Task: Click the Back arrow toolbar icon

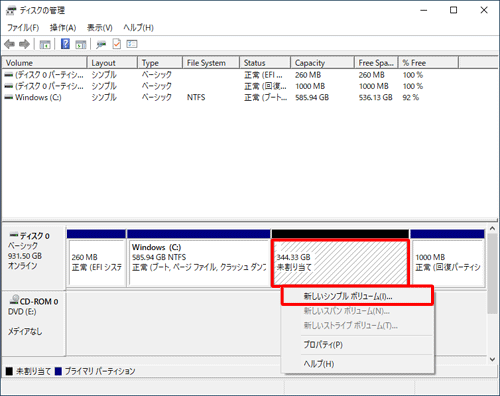Action: pos(10,44)
